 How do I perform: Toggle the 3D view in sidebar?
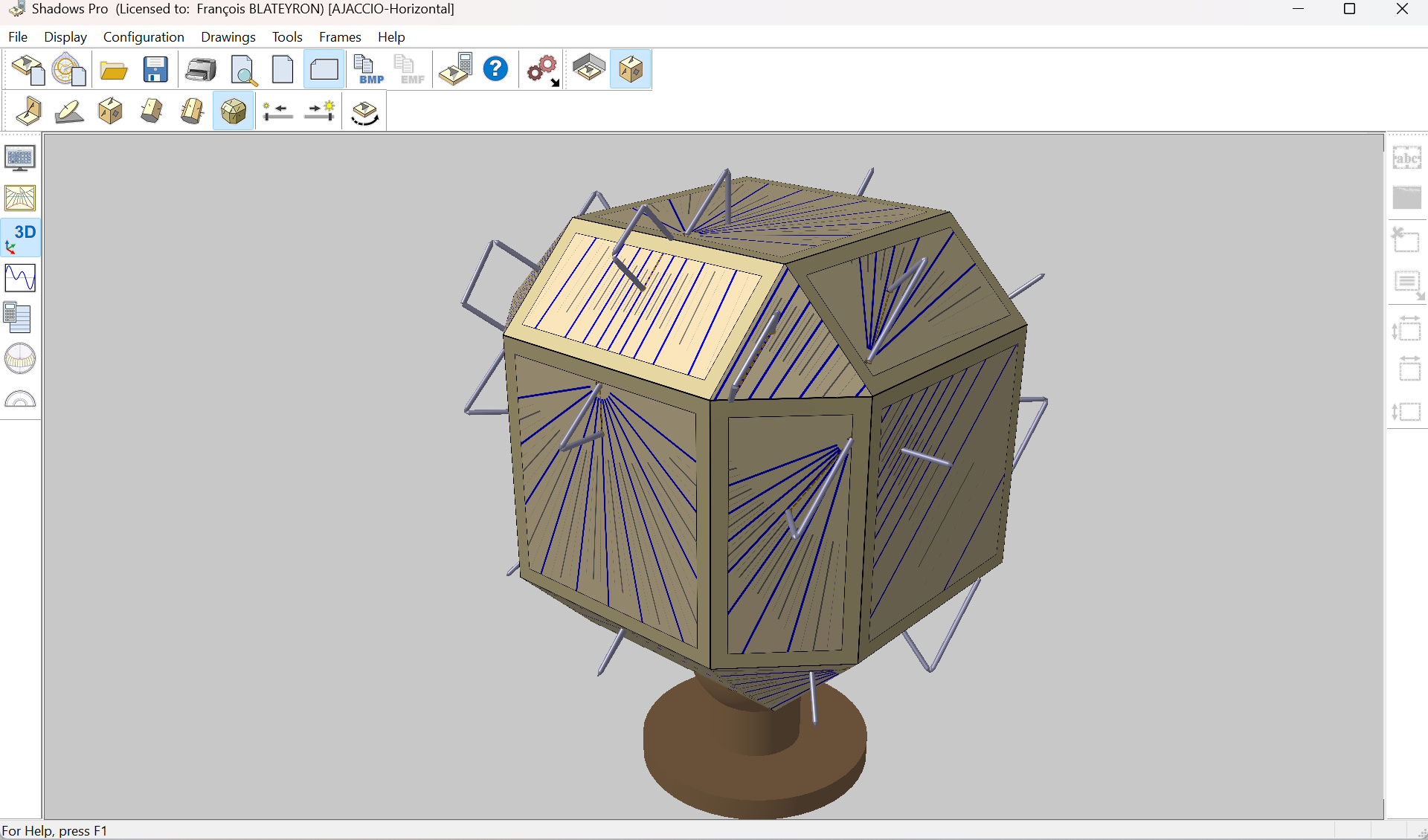click(x=20, y=239)
